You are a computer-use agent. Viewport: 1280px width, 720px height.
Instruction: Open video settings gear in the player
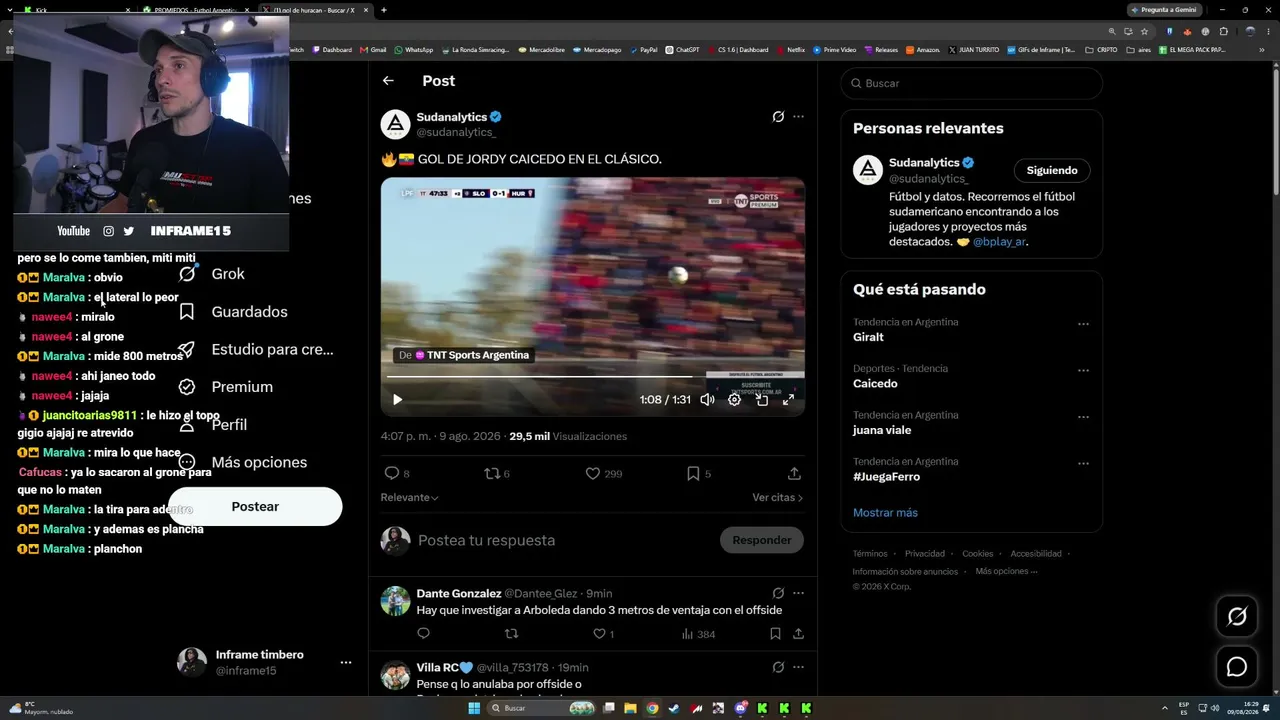[734, 400]
